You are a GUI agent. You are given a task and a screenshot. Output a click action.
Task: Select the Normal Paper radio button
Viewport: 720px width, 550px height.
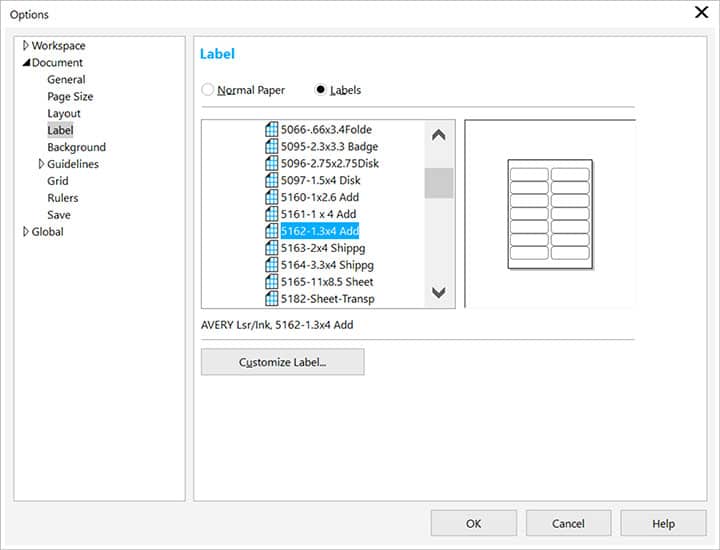pyautogui.click(x=208, y=90)
